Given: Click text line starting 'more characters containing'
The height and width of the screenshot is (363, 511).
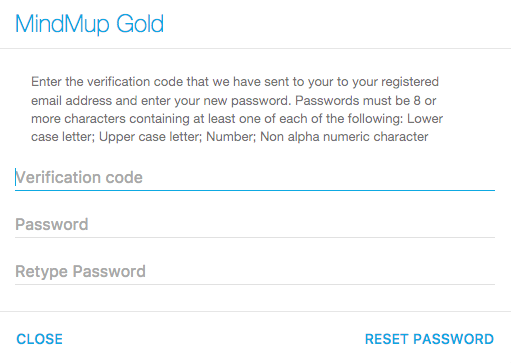Looking at the screenshot, I should (x=237, y=119).
